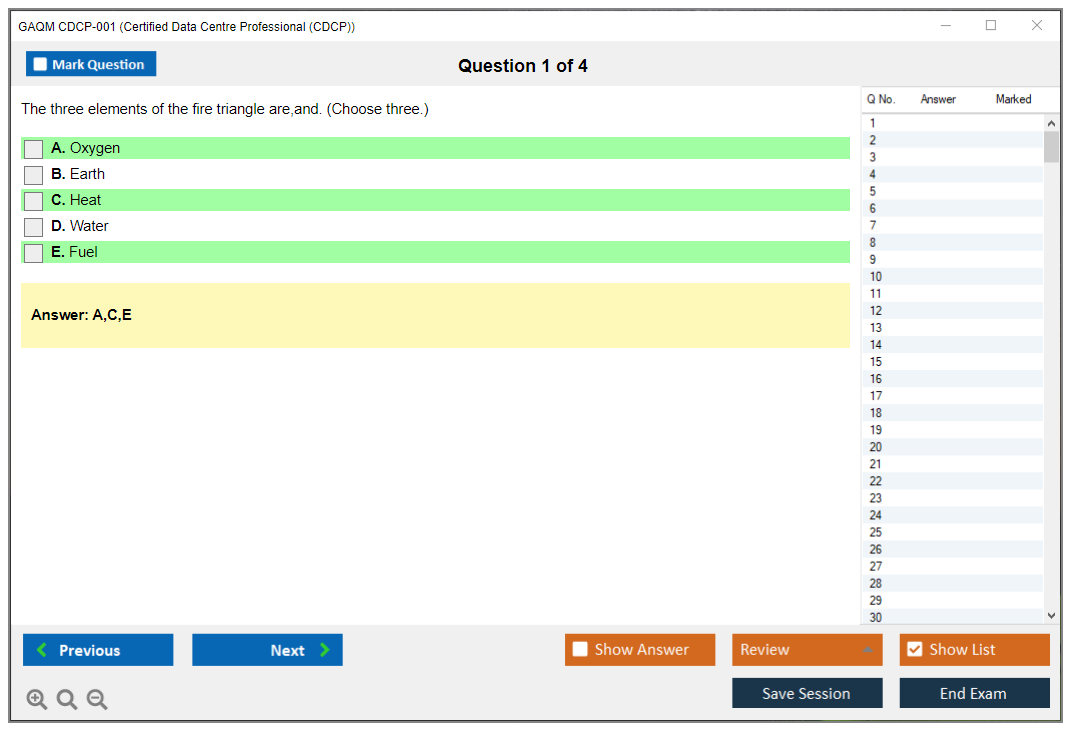Viewport: 1075px width, 735px height.
Task: Select question 12 in the list
Action: [876, 311]
